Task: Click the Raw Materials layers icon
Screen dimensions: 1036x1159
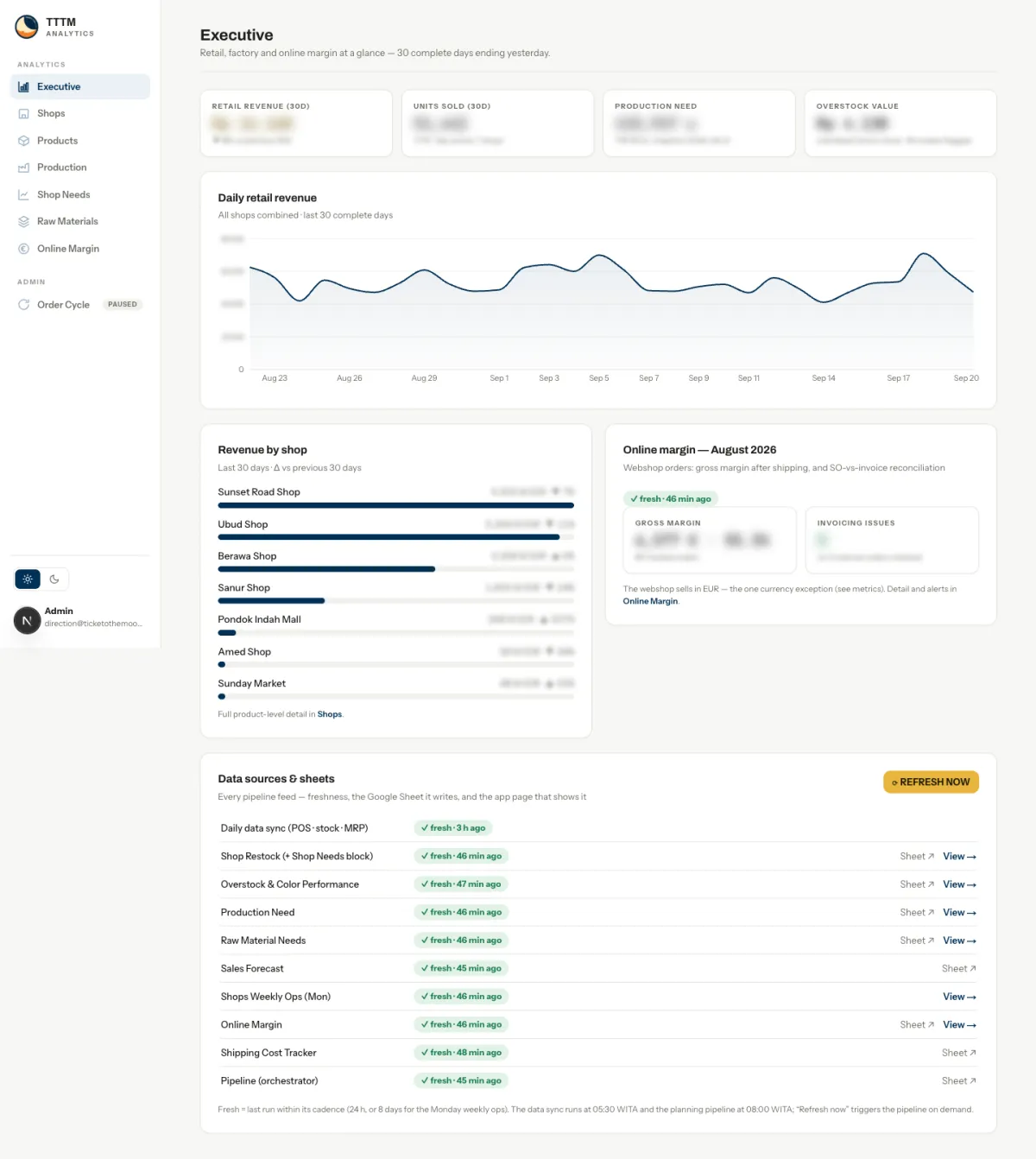Action: click(24, 222)
